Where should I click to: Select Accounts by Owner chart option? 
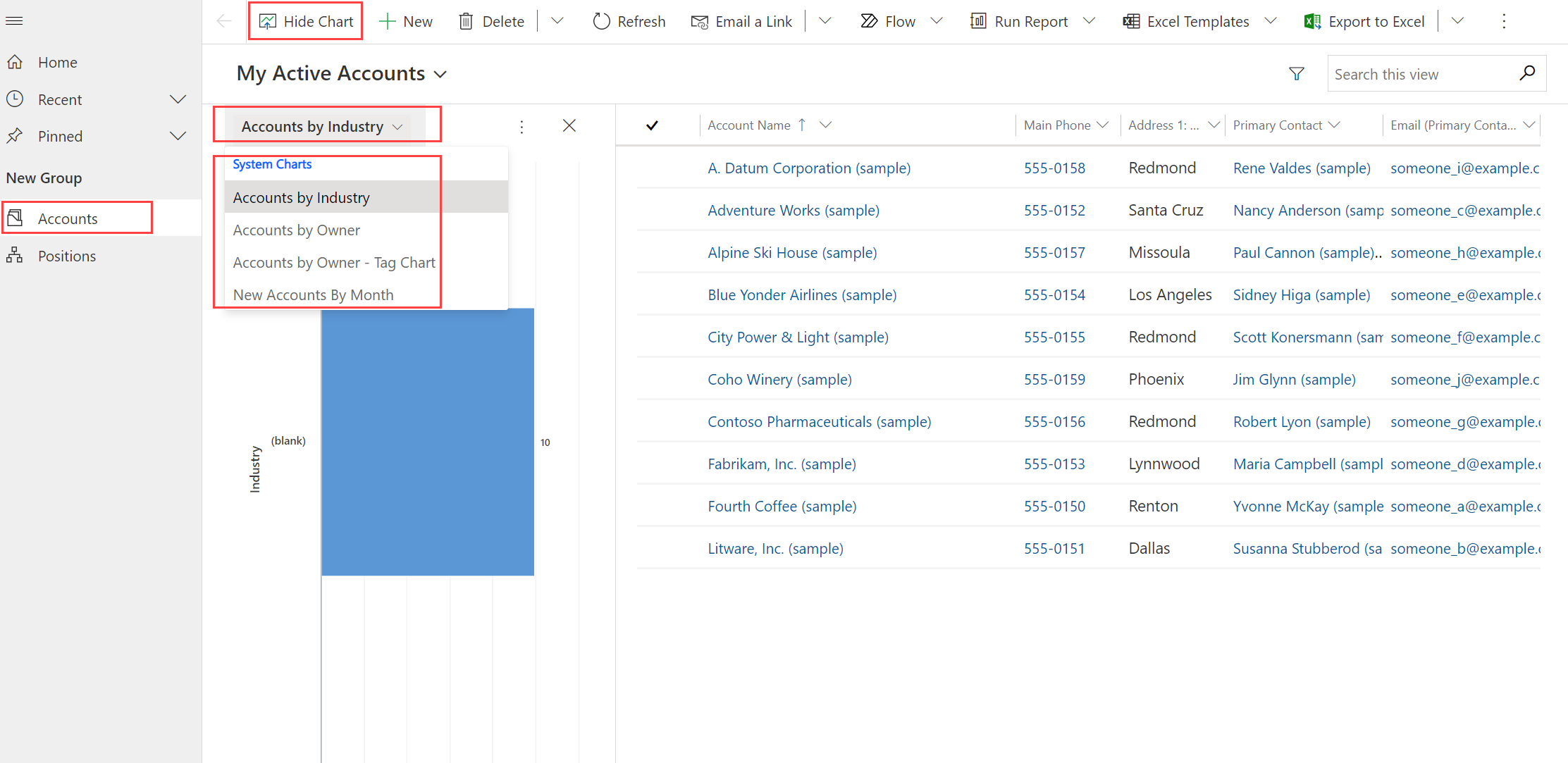tap(297, 229)
